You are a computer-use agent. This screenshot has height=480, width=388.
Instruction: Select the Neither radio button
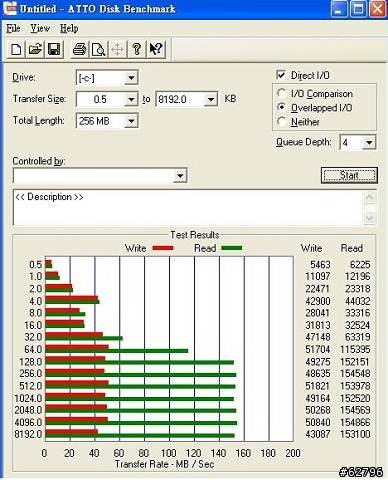click(282, 122)
